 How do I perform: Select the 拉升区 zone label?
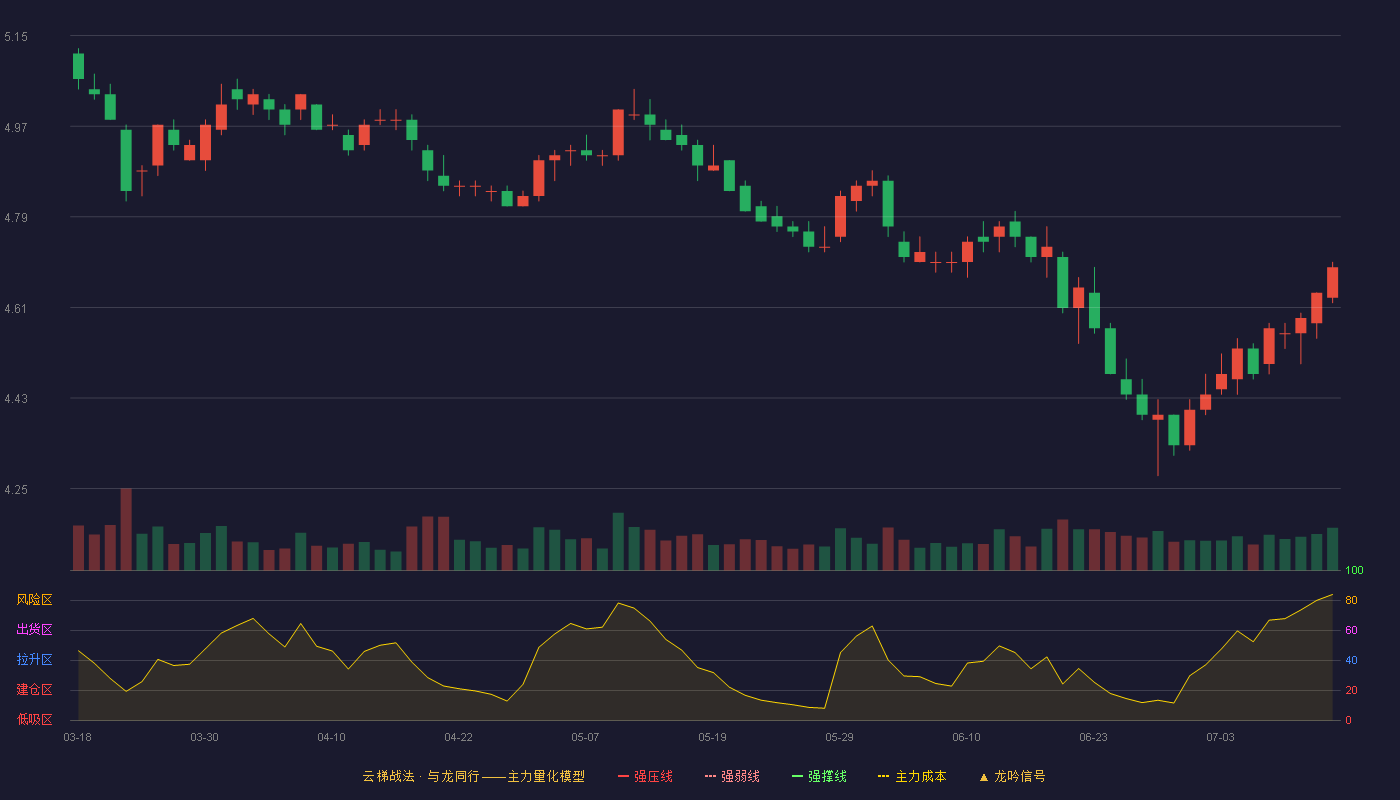click(34, 660)
